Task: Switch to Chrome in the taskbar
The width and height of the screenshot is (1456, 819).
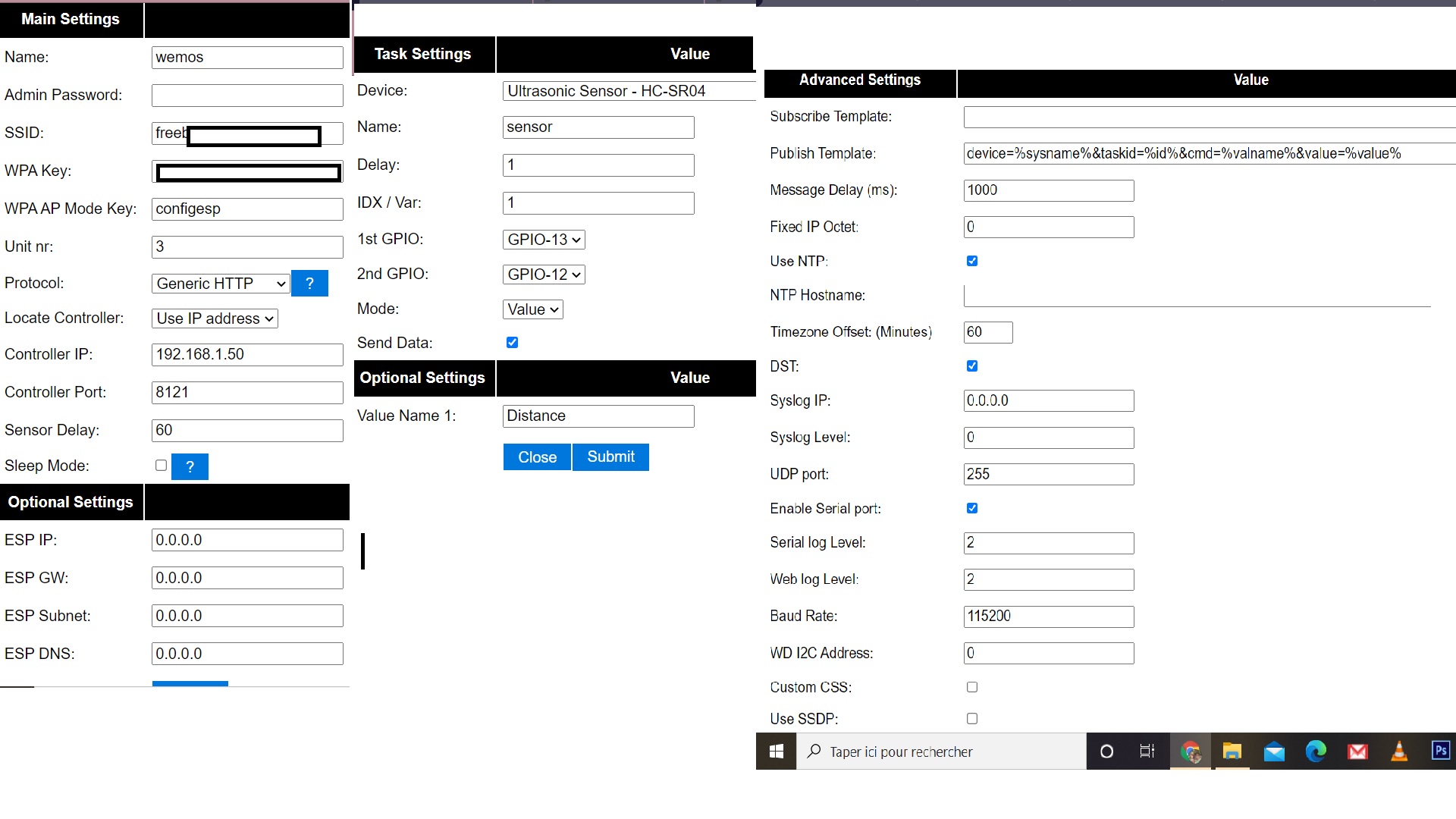Action: (x=1191, y=752)
